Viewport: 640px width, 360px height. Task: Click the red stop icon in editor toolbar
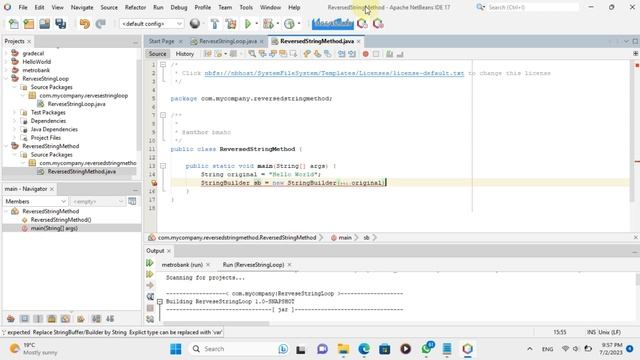(x=366, y=54)
